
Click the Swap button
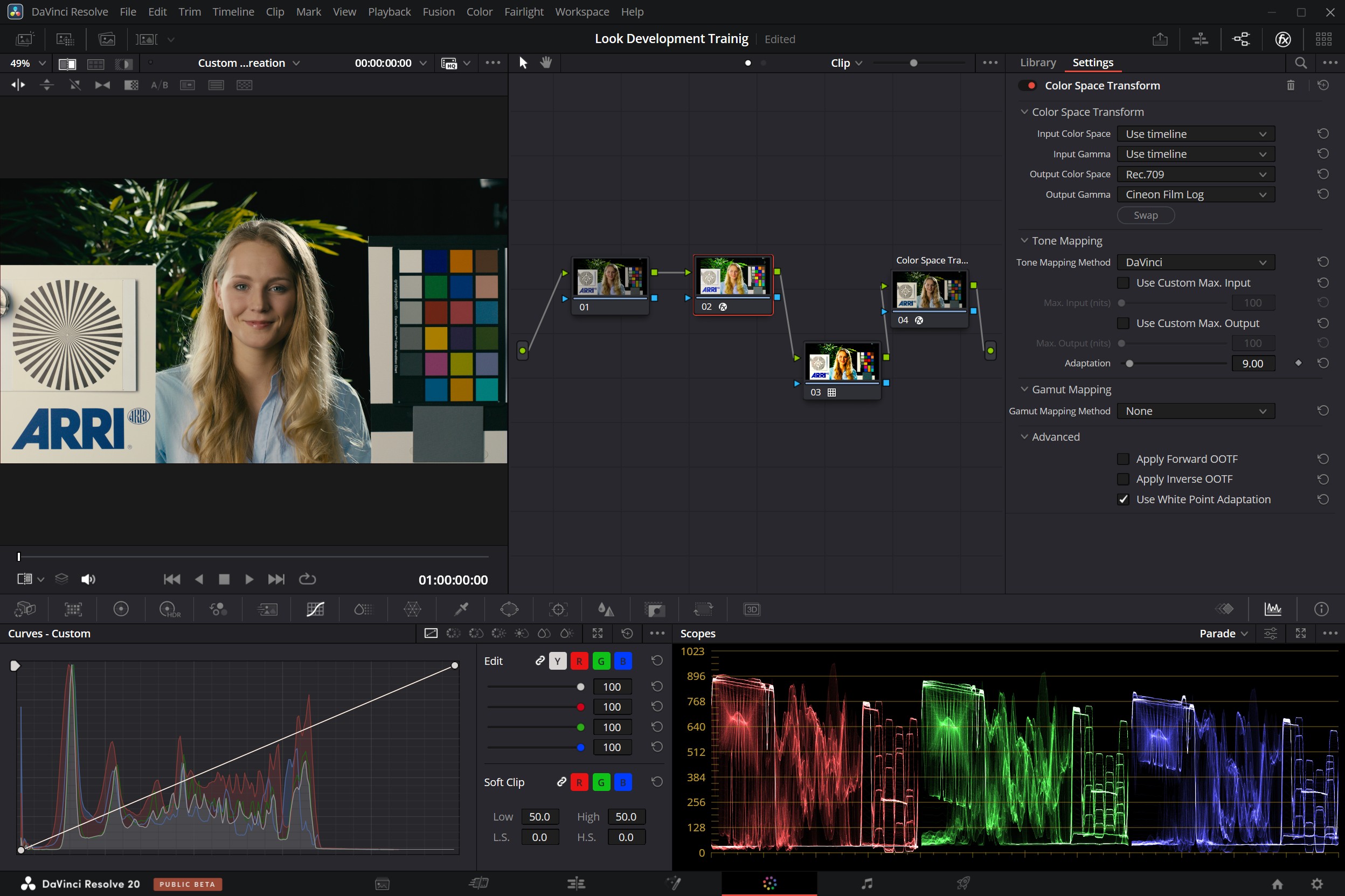click(1146, 216)
